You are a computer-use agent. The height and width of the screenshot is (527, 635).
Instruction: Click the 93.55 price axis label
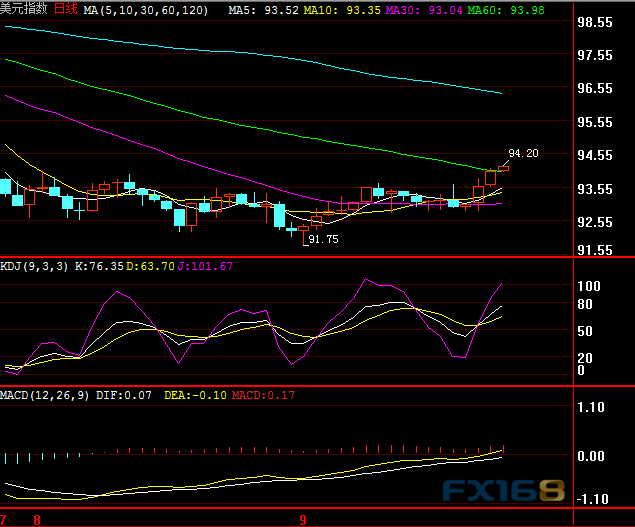click(x=595, y=189)
